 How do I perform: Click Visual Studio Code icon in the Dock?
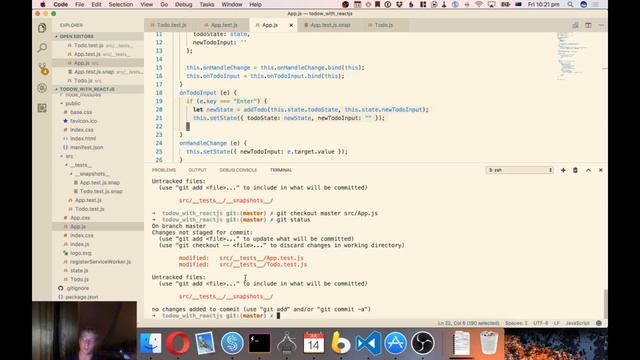pyautogui.click(x=368, y=343)
